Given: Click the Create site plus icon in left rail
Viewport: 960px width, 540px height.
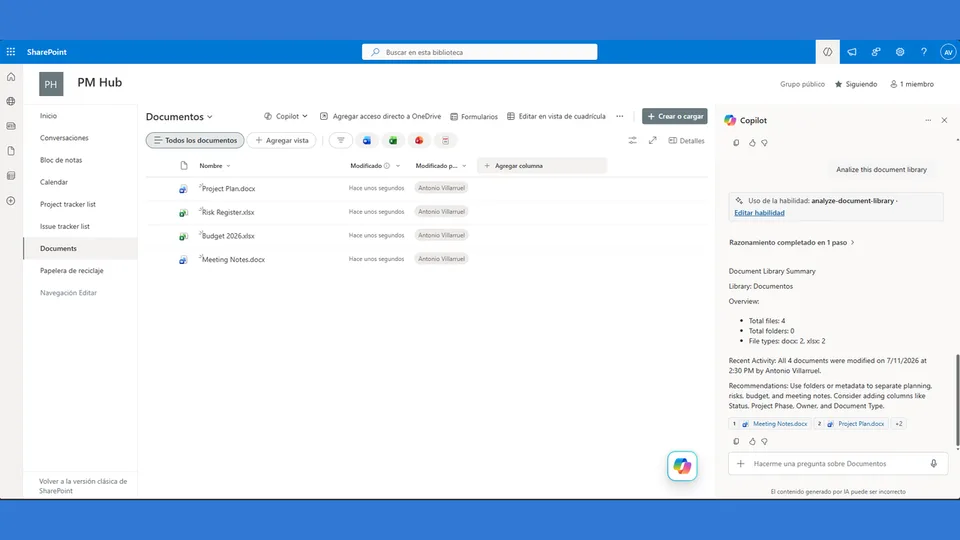Looking at the screenshot, I should (11, 201).
